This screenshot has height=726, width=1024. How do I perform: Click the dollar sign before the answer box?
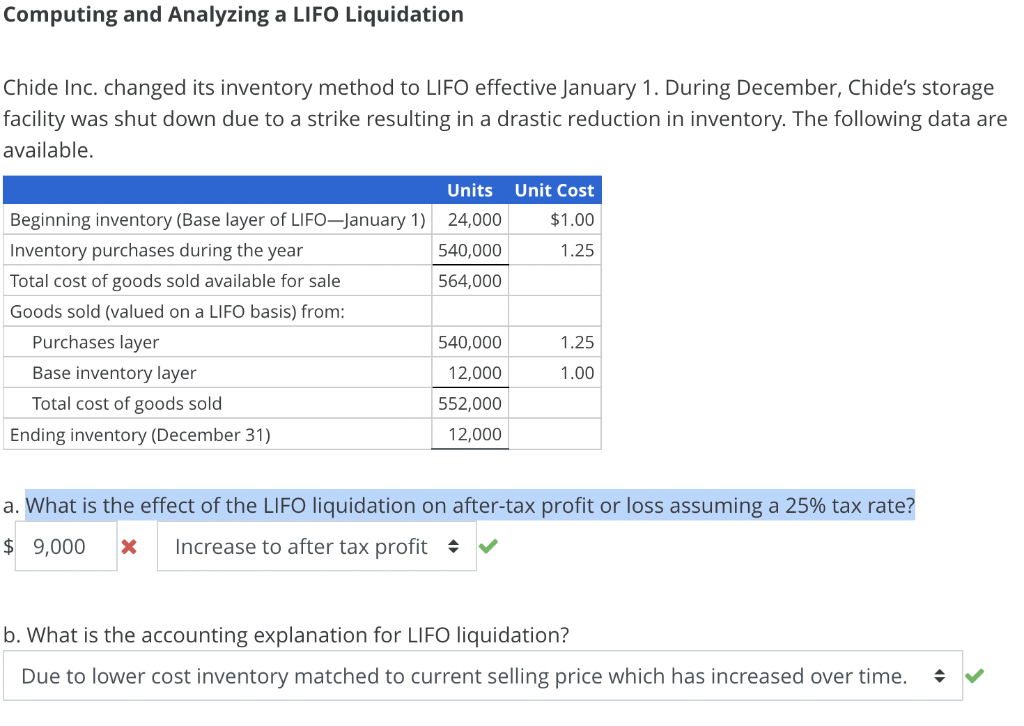7,546
